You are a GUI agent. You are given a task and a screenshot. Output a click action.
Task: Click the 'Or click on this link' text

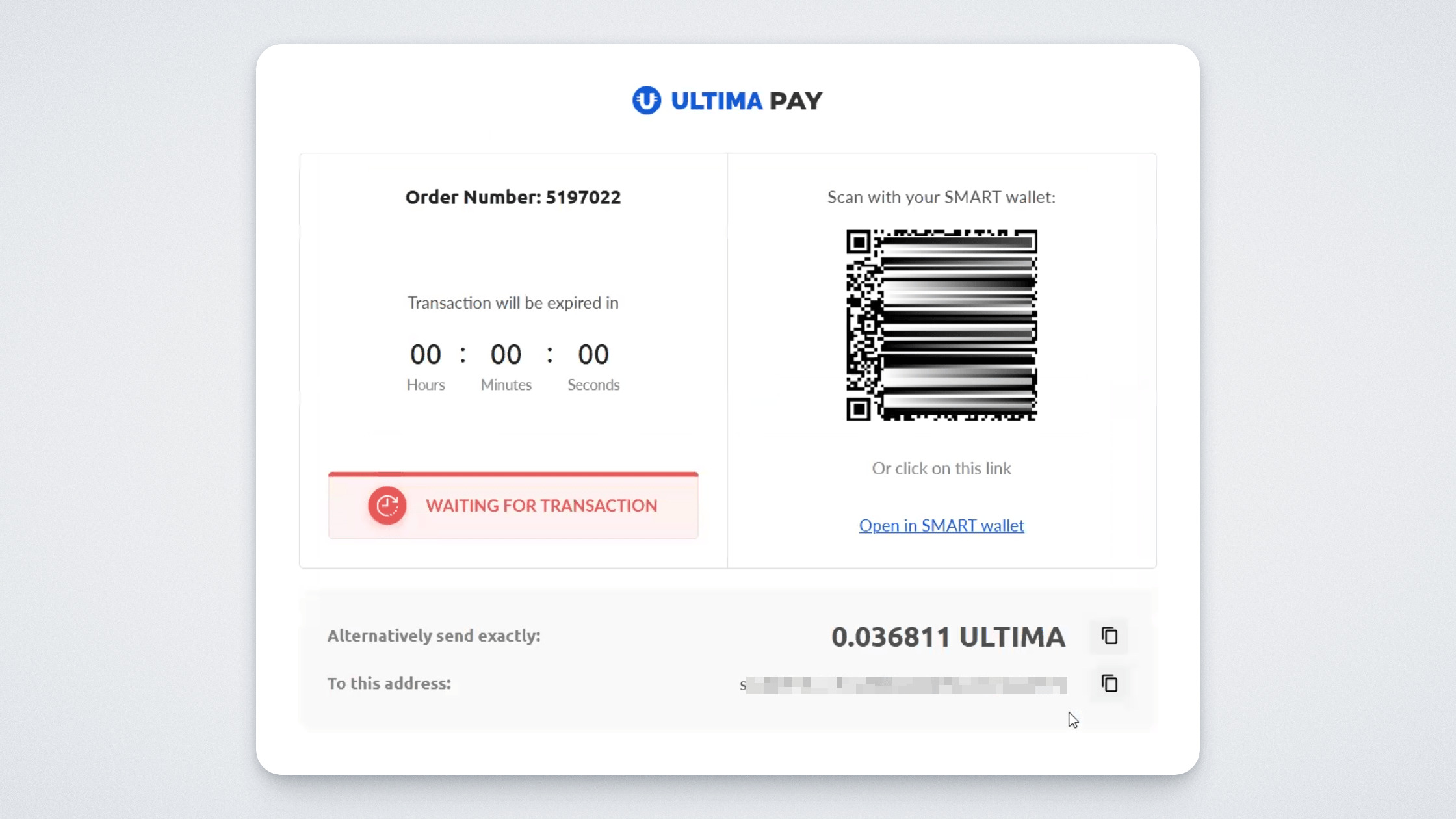click(941, 469)
